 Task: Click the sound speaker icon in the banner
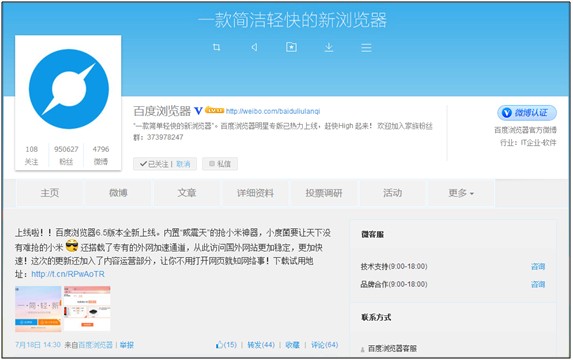(254, 47)
